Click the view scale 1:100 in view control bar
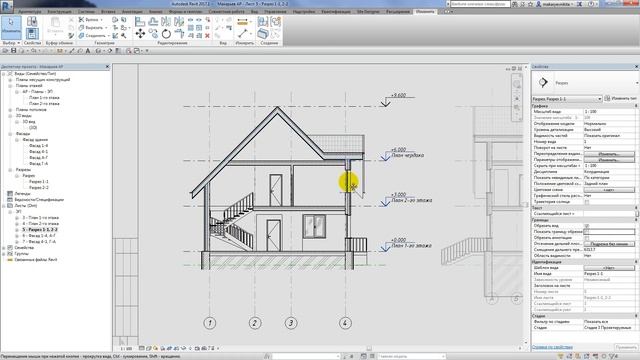 click(x=126, y=349)
